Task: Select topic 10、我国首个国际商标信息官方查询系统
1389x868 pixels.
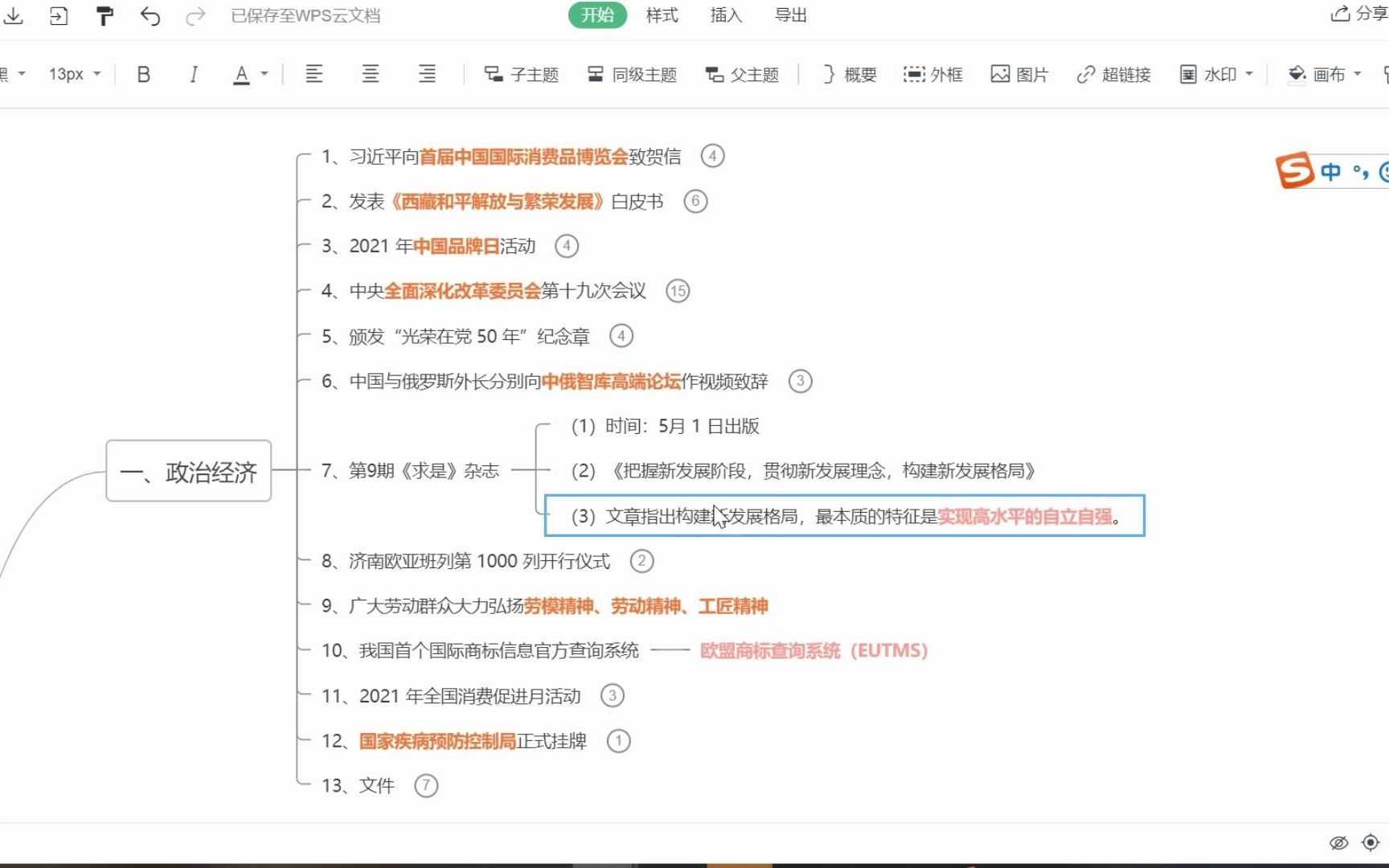Action: (x=480, y=651)
